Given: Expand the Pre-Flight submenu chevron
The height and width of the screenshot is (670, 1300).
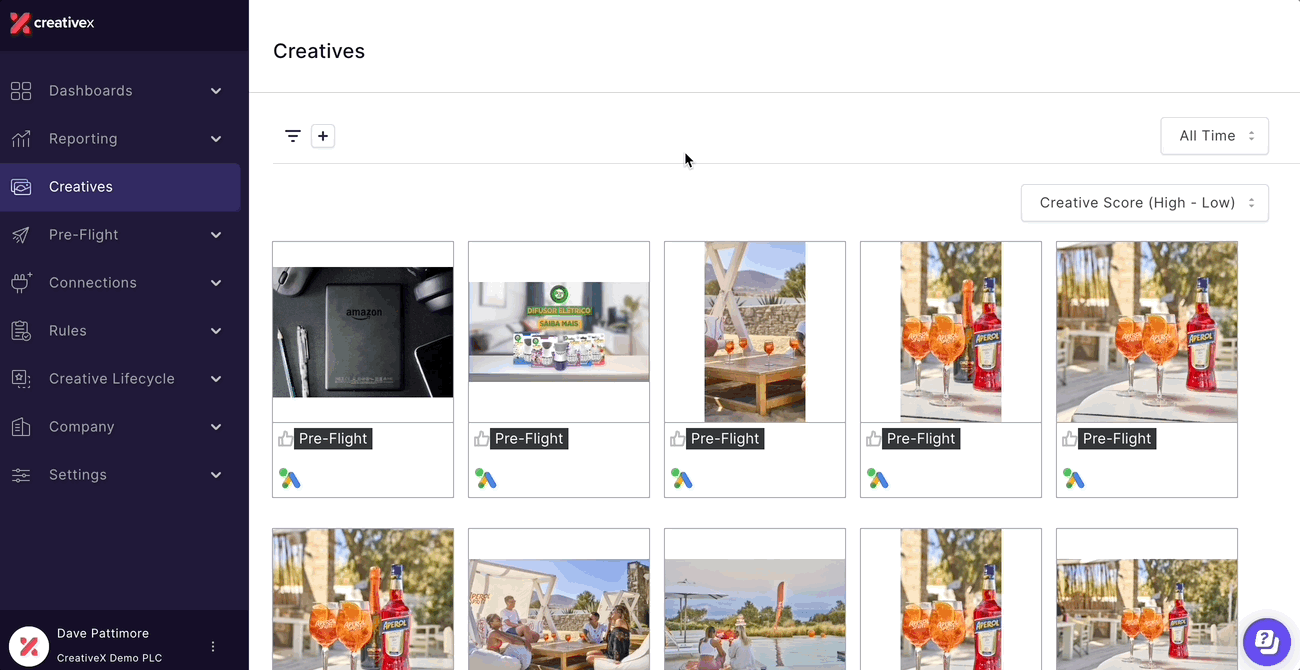Looking at the screenshot, I should point(216,235).
